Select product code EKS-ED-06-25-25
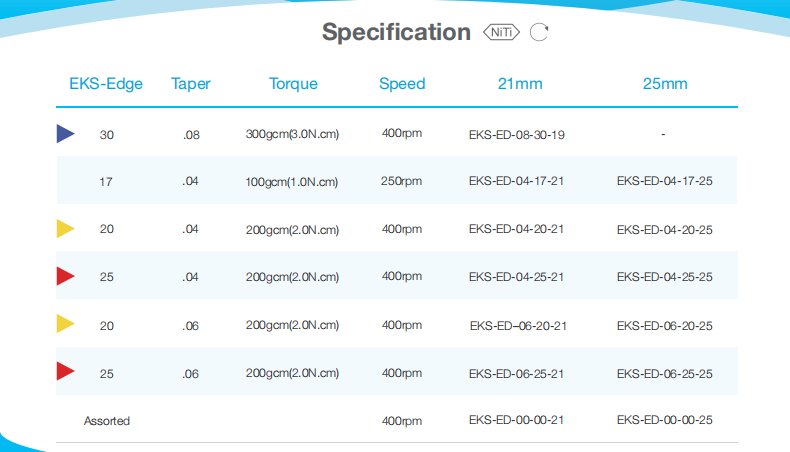Viewport: 790px width, 452px height. tap(664, 374)
